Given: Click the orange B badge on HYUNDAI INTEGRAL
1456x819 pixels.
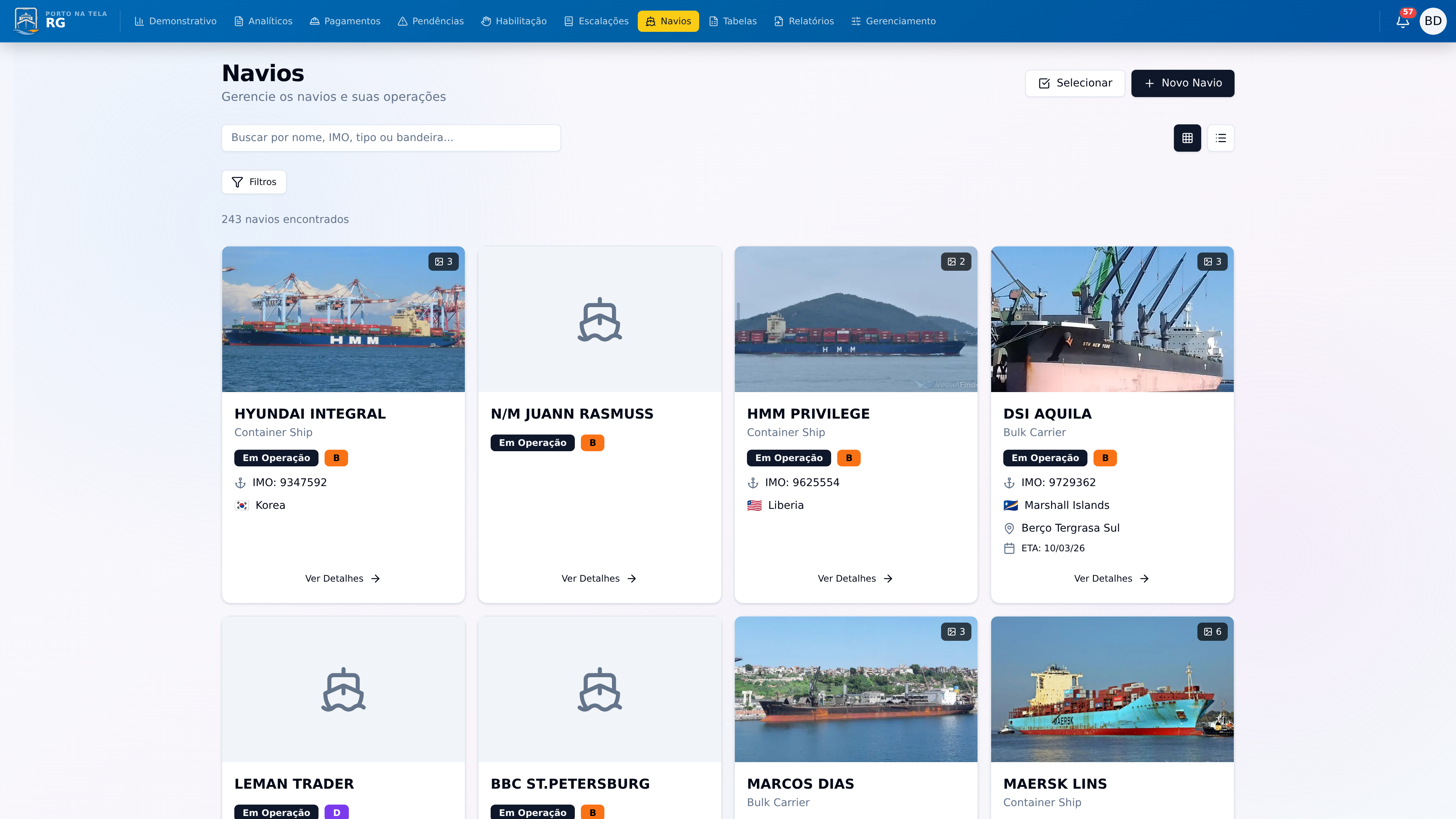Looking at the screenshot, I should [336, 458].
